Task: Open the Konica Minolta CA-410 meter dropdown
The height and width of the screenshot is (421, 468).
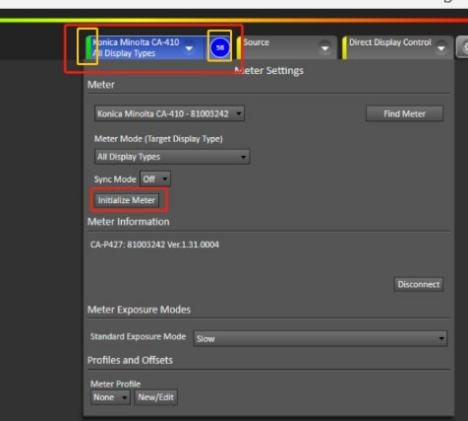Action: [169, 114]
